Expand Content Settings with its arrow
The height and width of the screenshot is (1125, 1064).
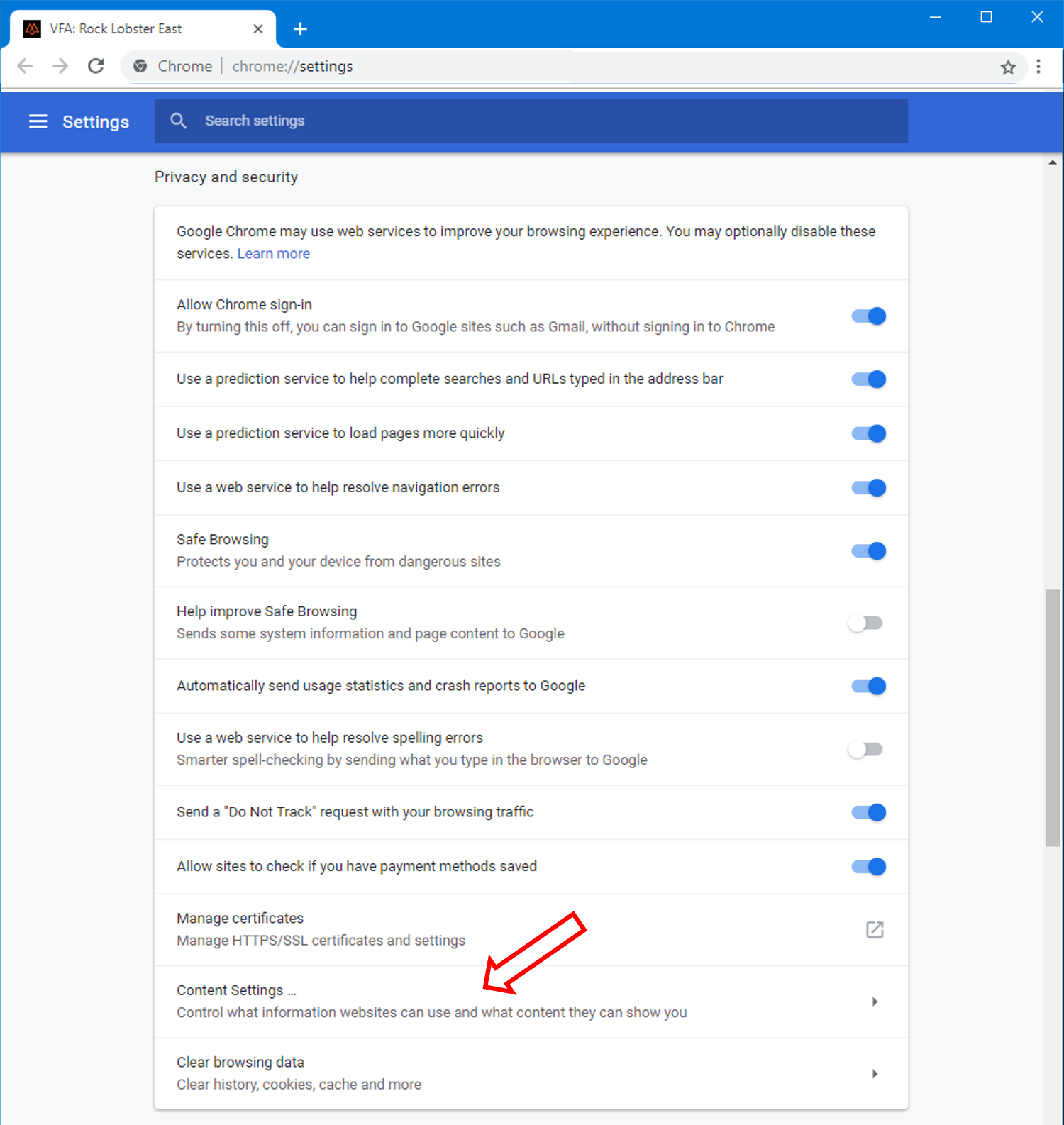point(875,1002)
